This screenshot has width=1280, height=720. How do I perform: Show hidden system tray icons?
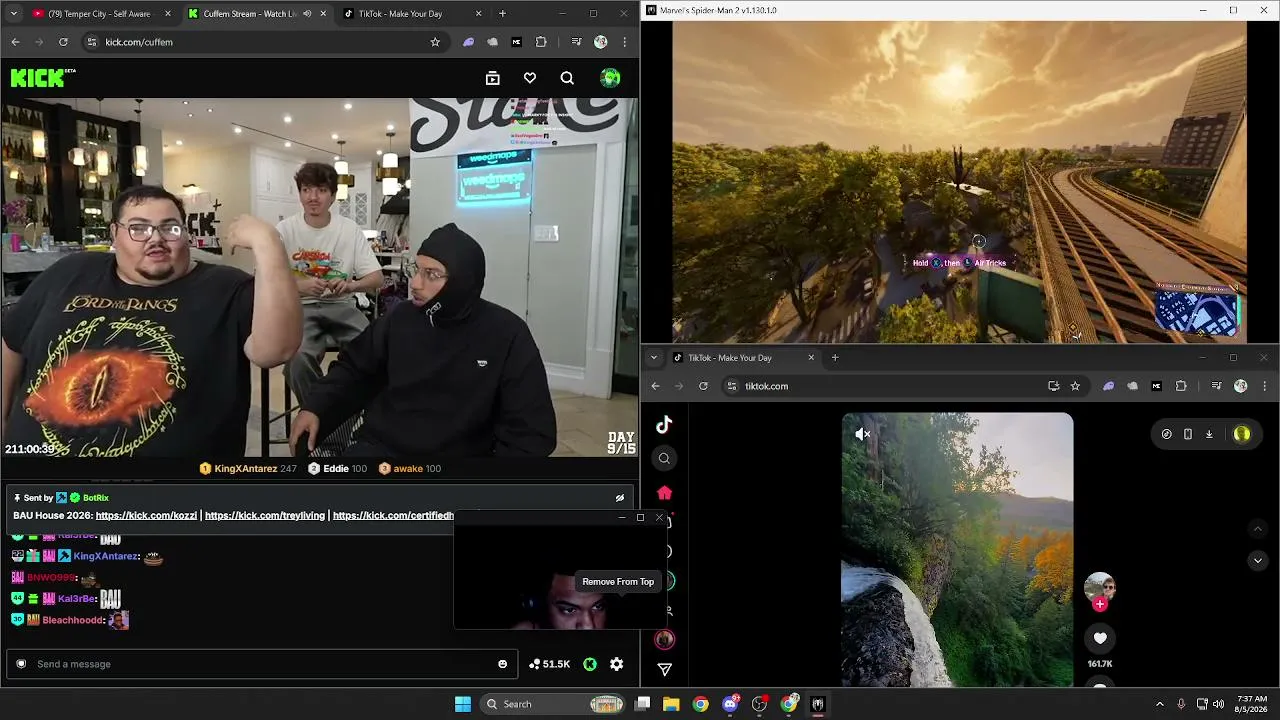coord(1159,704)
